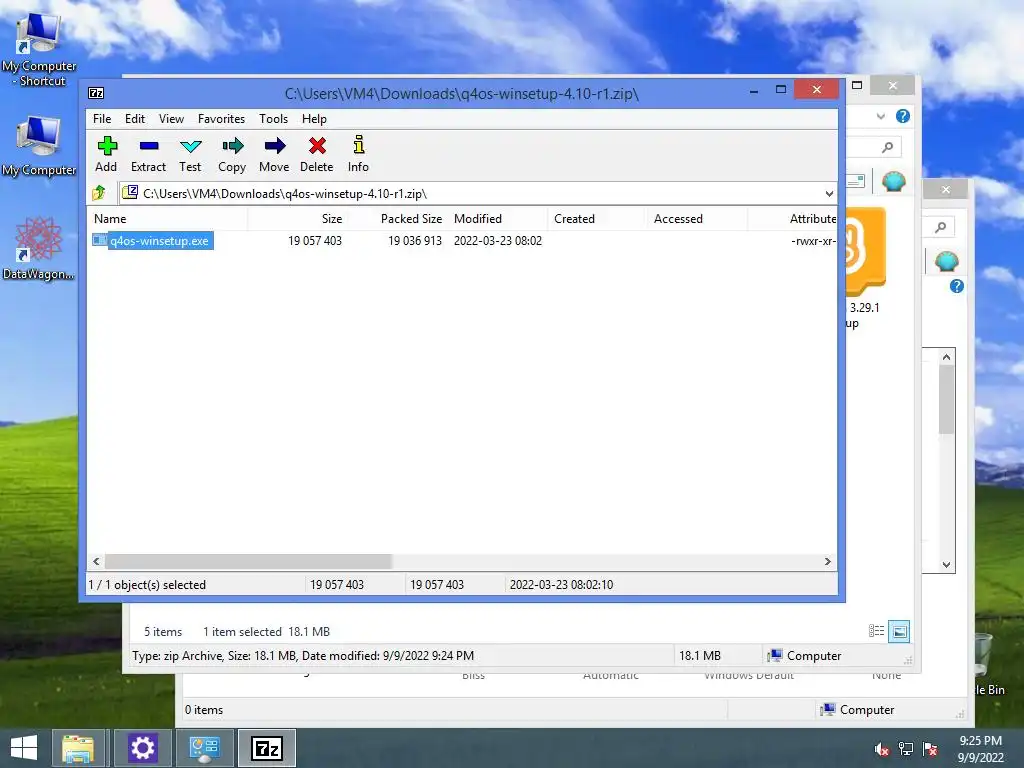Open the File menu
The image size is (1024, 768).
(x=102, y=119)
